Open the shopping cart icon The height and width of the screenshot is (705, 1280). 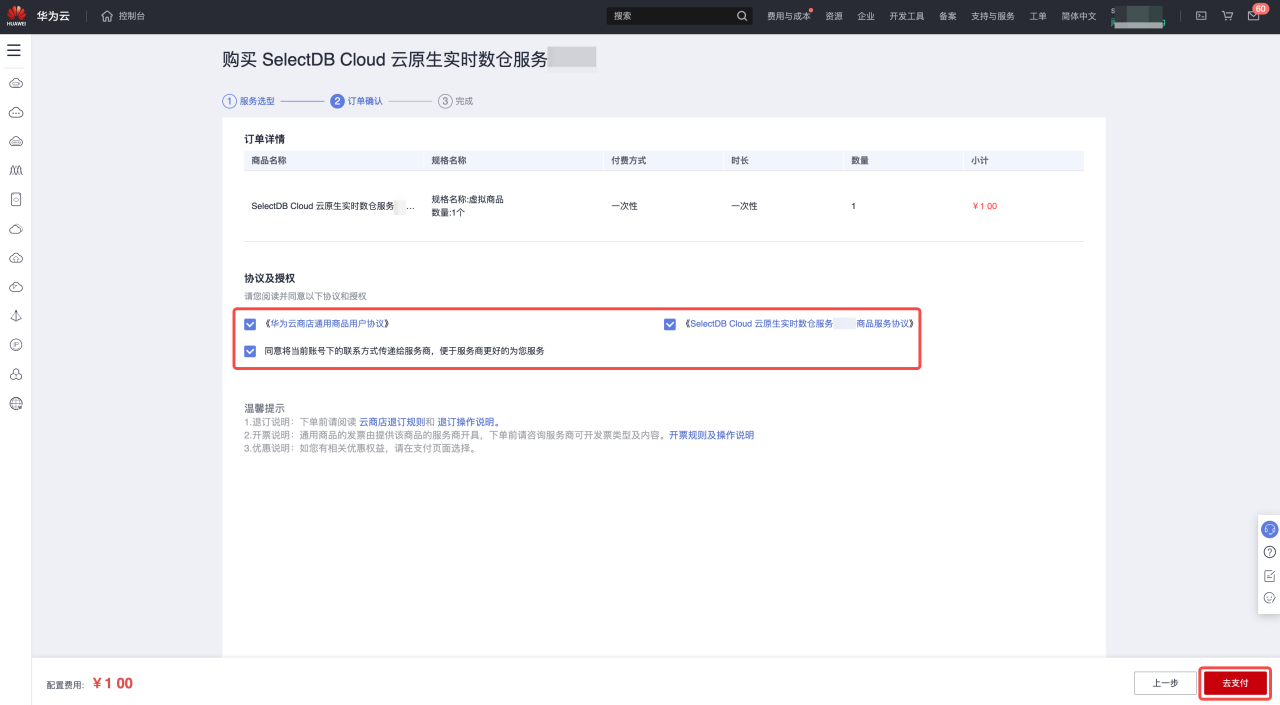pos(1227,16)
